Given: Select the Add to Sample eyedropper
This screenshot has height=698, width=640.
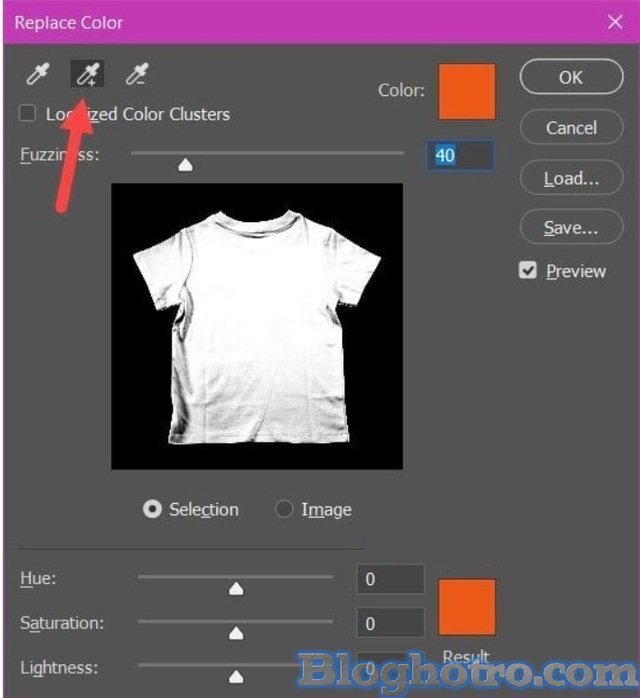Looking at the screenshot, I should (x=87, y=73).
